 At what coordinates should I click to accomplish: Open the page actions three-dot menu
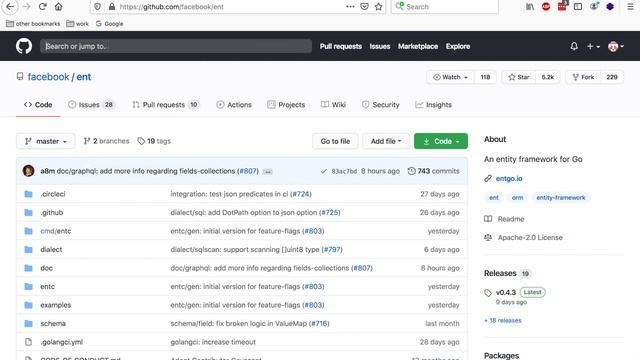350,7
